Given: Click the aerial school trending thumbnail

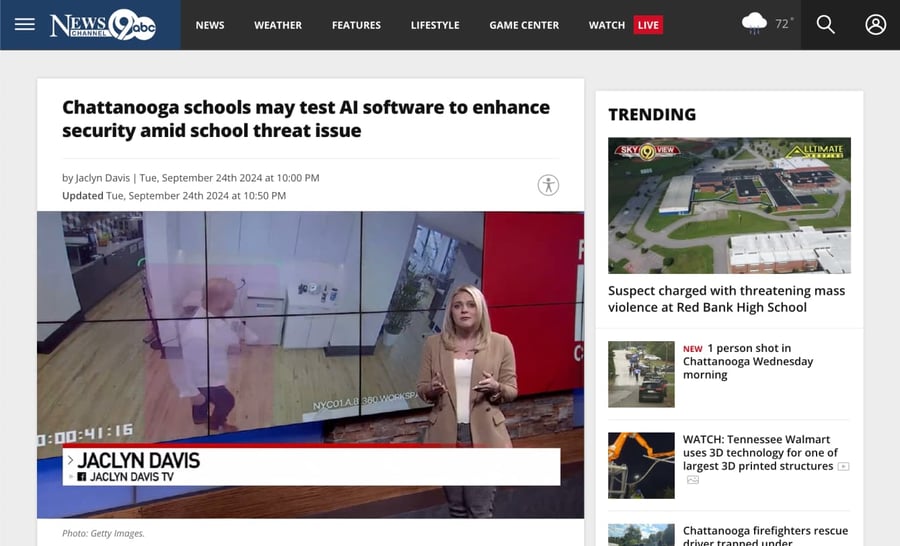Looking at the screenshot, I should coord(729,205).
